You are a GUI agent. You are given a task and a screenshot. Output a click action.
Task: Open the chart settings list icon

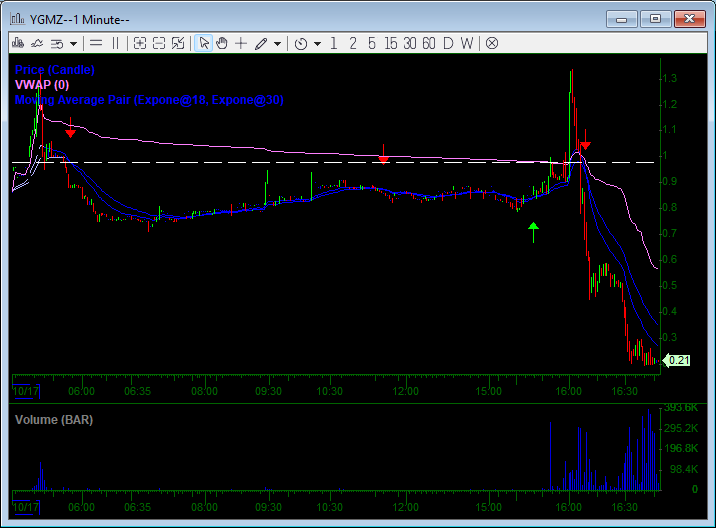pyautogui.click(x=57, y=44)
